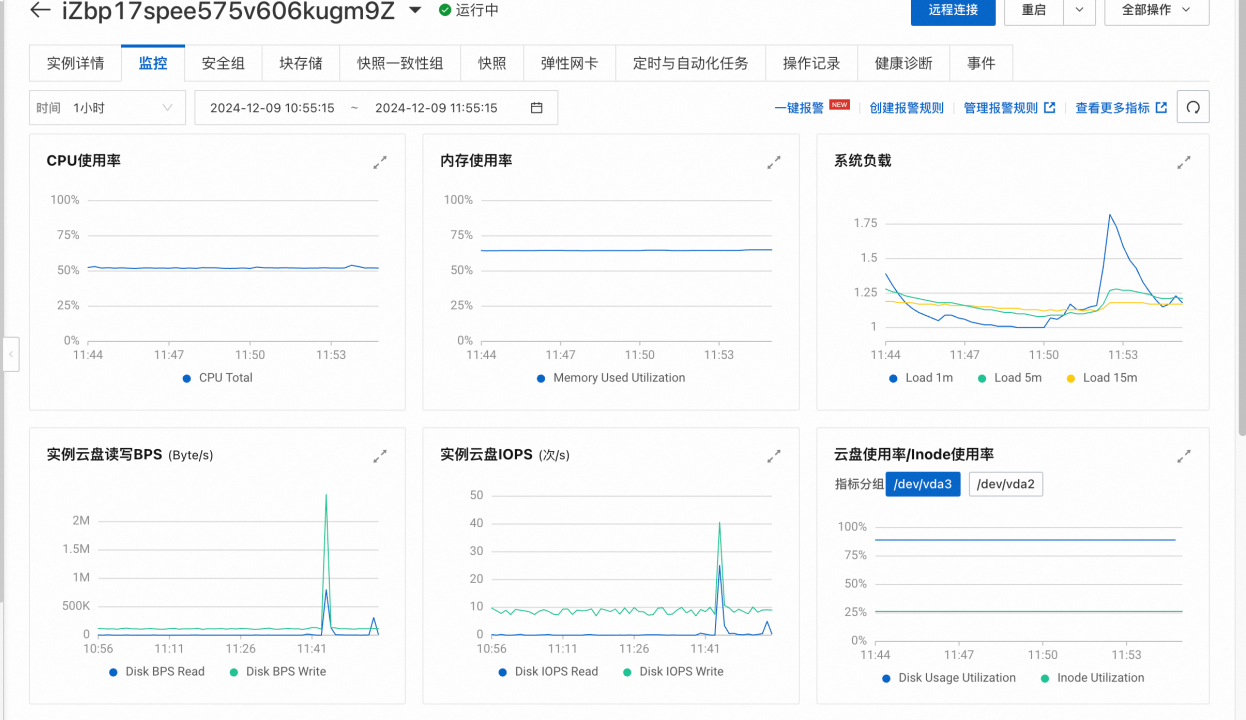This screenshot has width=1246, height=720.
Task: Click the 远程连接 button
Action: (x=953, y=10)
